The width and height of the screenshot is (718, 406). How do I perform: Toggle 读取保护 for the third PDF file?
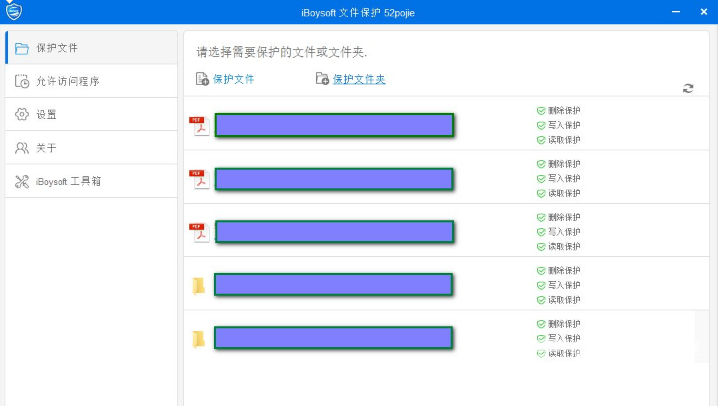pyautogui.click(x=541, y=246)
